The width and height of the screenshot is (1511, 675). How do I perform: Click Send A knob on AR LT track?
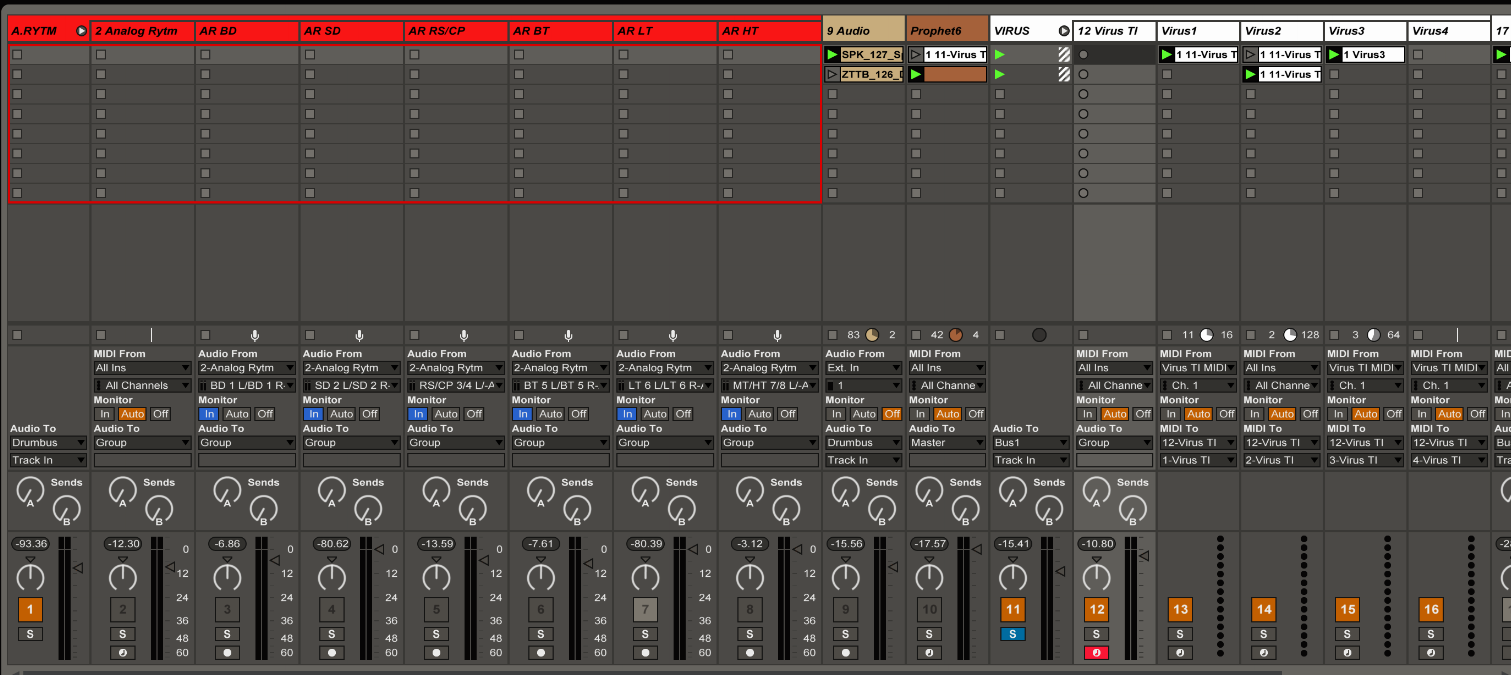(x=645, y=490)
